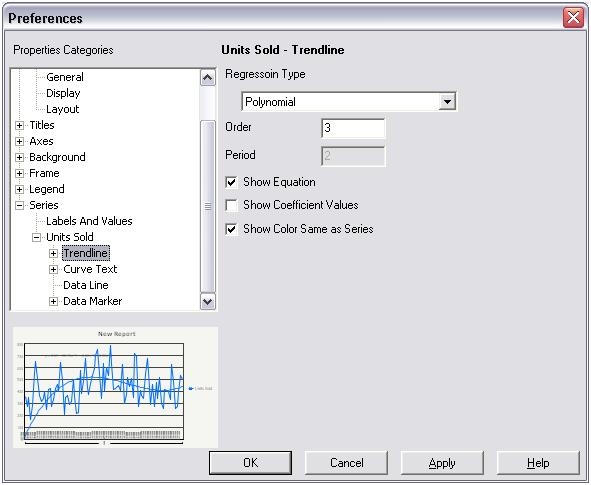The width and height of the screenshot is (591, 485).
Task: Expand the Titles tree node
Action: 20,125
